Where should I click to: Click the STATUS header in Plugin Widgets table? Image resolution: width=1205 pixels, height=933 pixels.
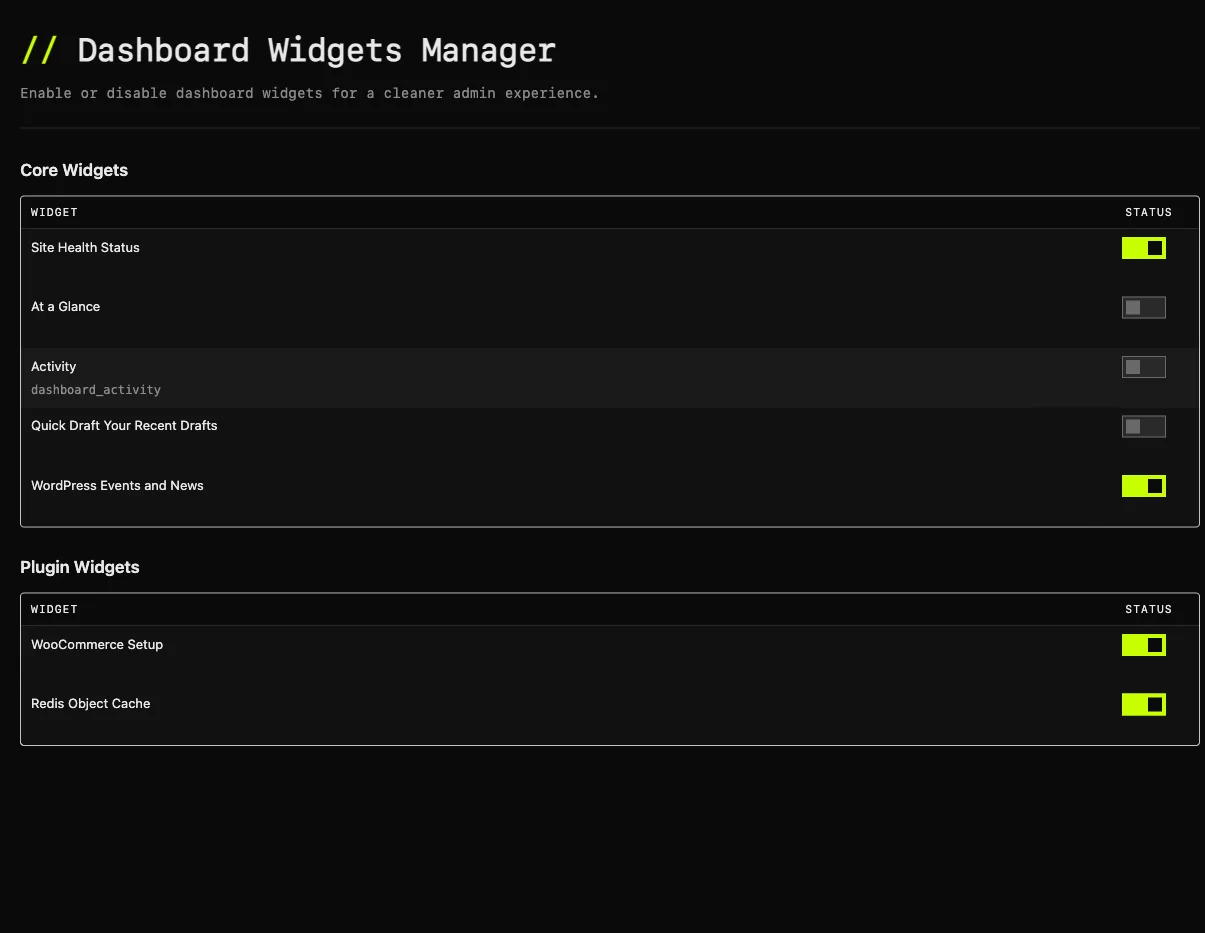[x=1148, y=609]
